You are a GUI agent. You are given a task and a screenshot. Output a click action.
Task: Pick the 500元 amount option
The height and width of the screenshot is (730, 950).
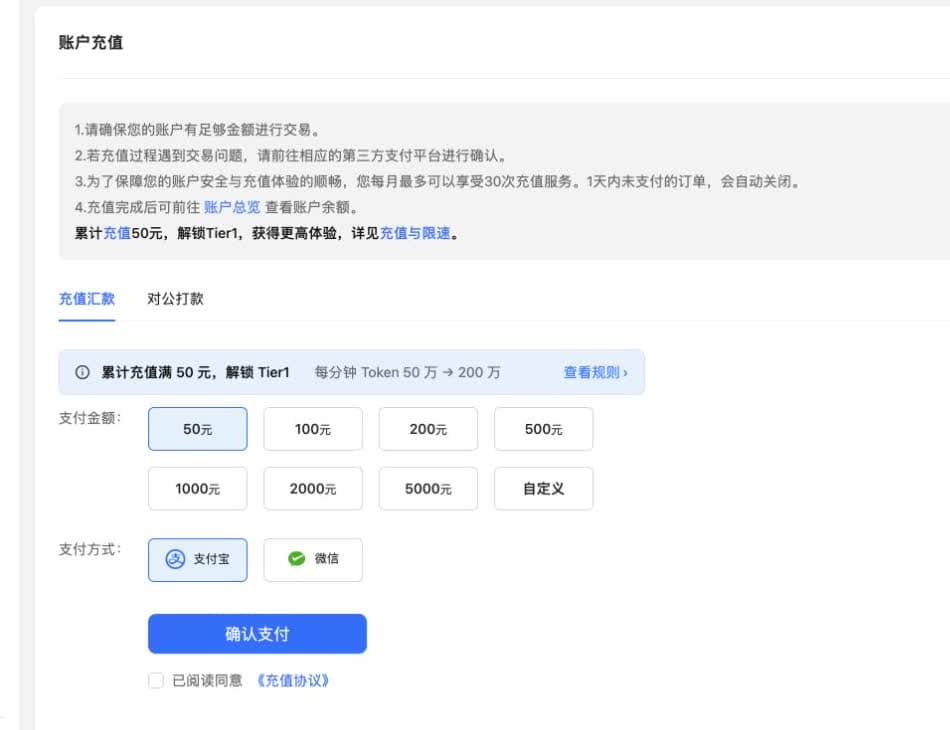543,429
